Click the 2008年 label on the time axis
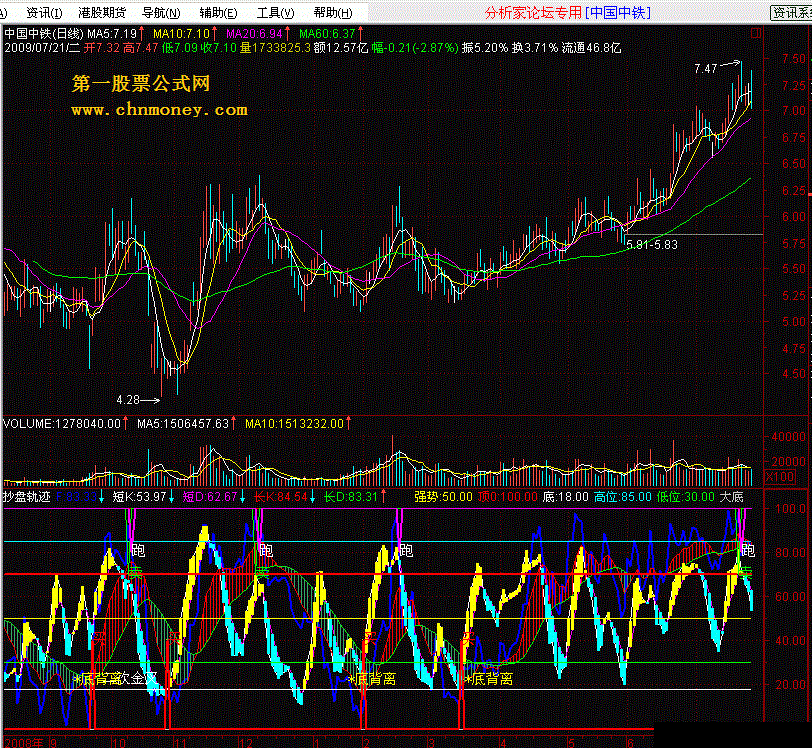Image resolution: width=812 pixels, height=748 pixels. [24, 743]
